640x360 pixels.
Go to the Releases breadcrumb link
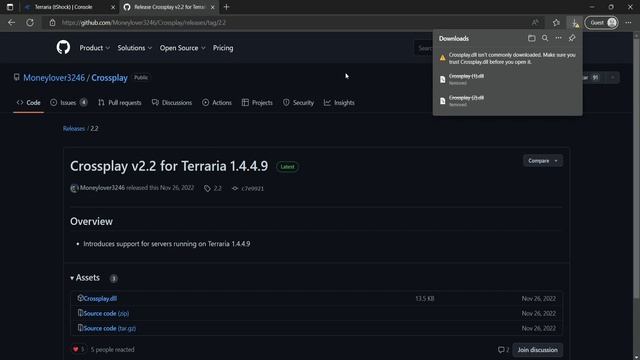(74, 129)
